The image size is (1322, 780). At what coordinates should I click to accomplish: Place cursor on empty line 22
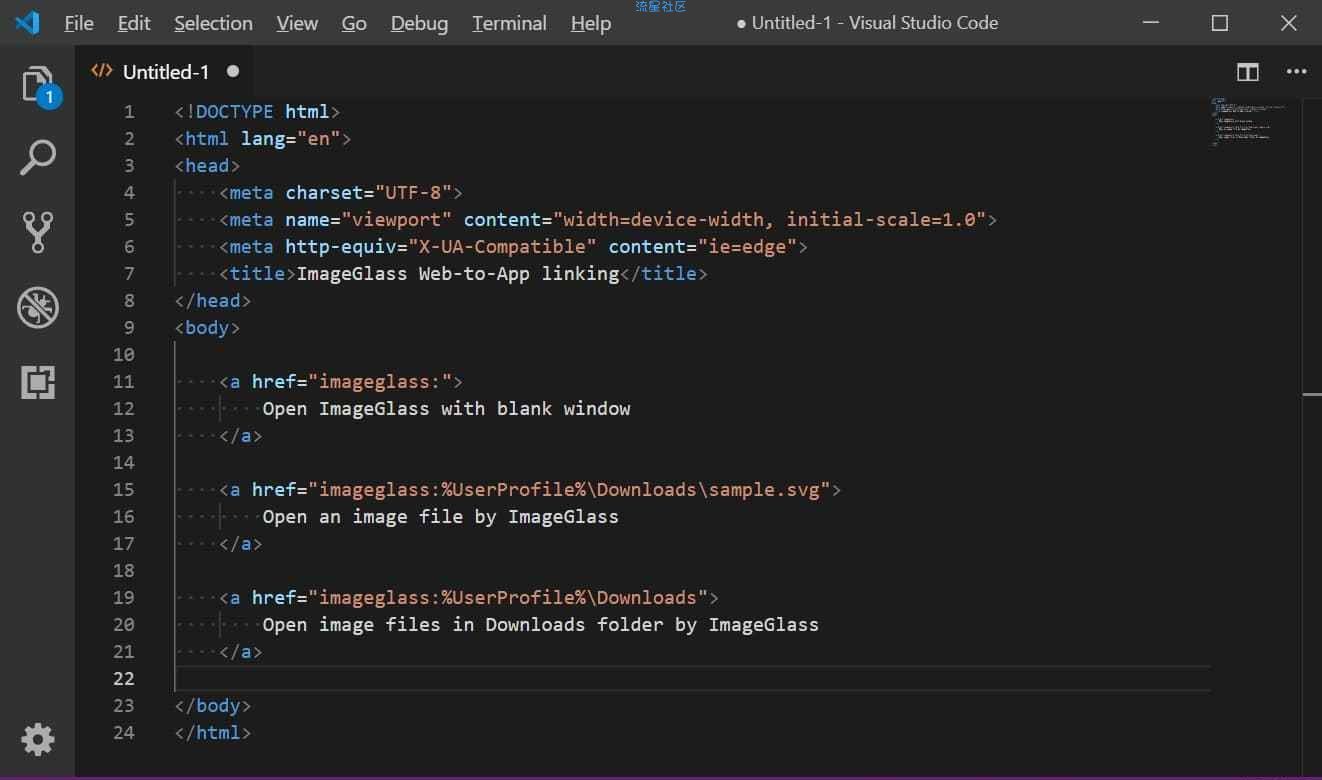click(x=692, y=678)
